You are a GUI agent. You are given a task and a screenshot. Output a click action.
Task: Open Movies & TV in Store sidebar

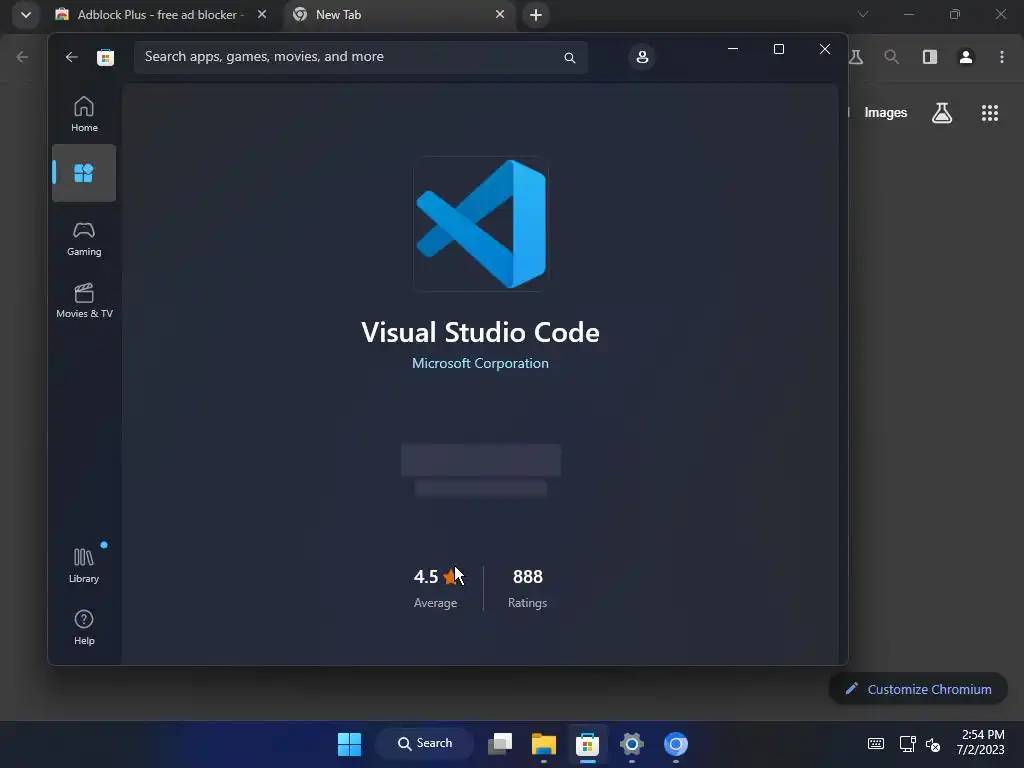[84, 300]
